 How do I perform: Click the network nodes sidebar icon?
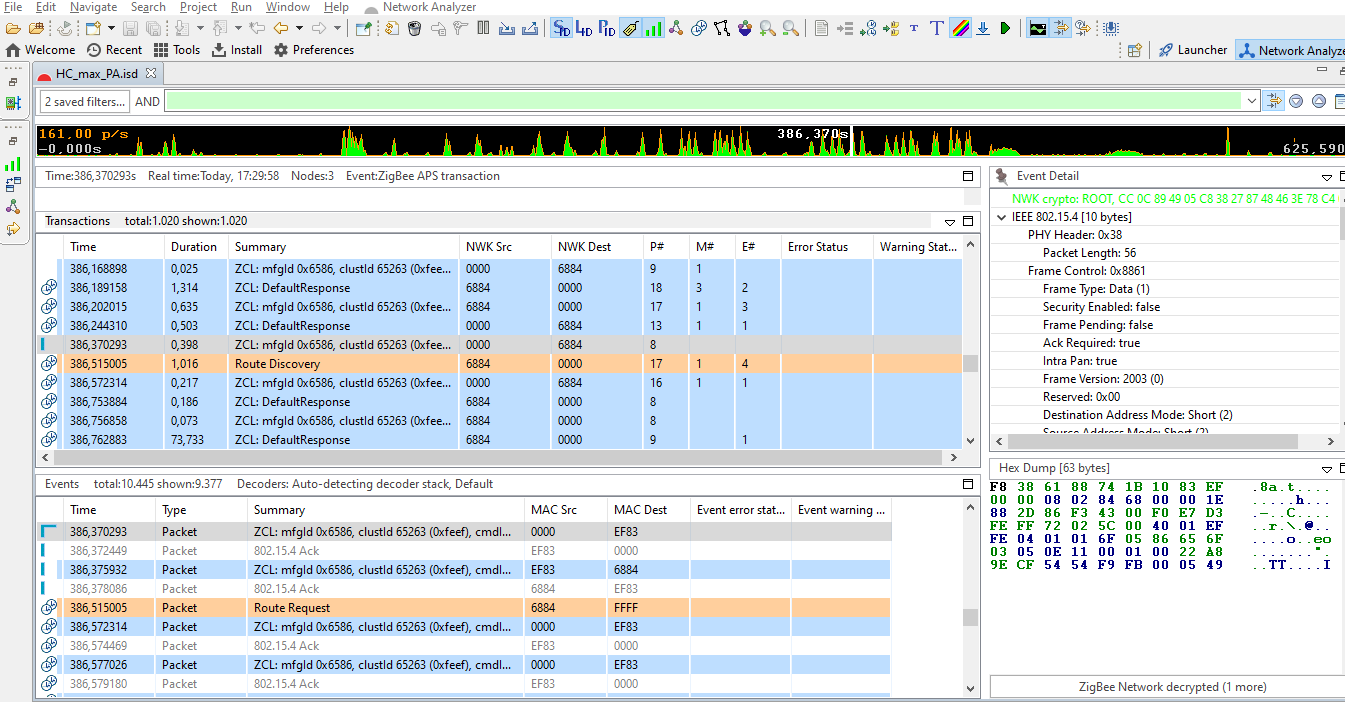(x=13, y=206)
